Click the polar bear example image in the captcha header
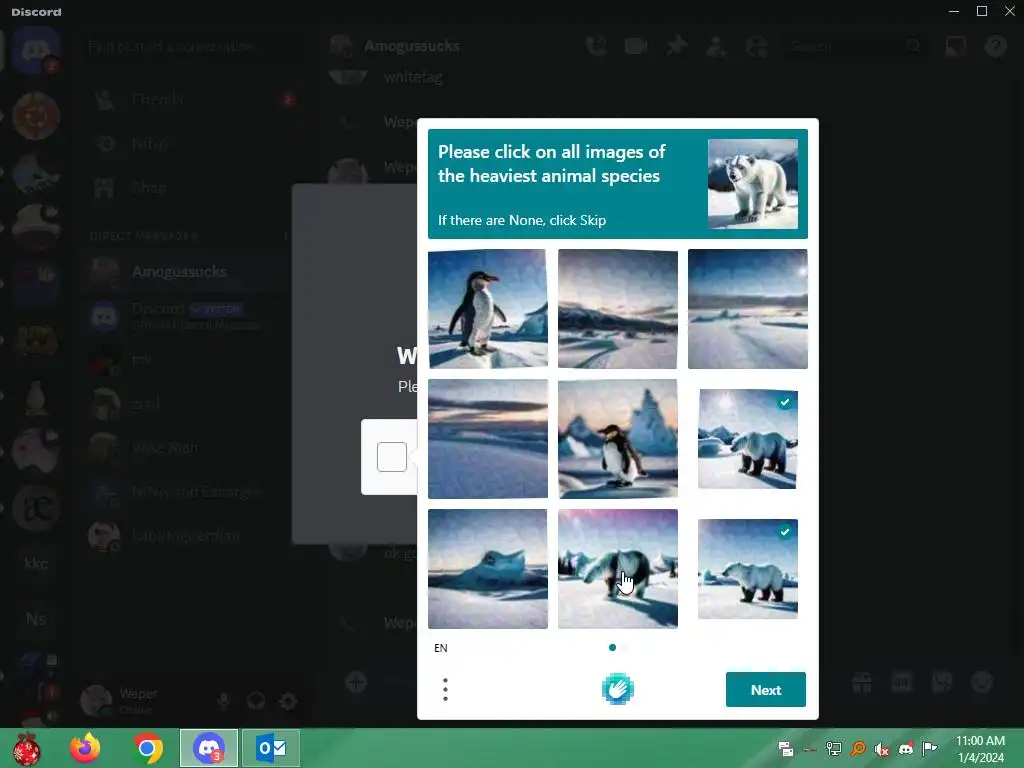 (x=753, y=184)
